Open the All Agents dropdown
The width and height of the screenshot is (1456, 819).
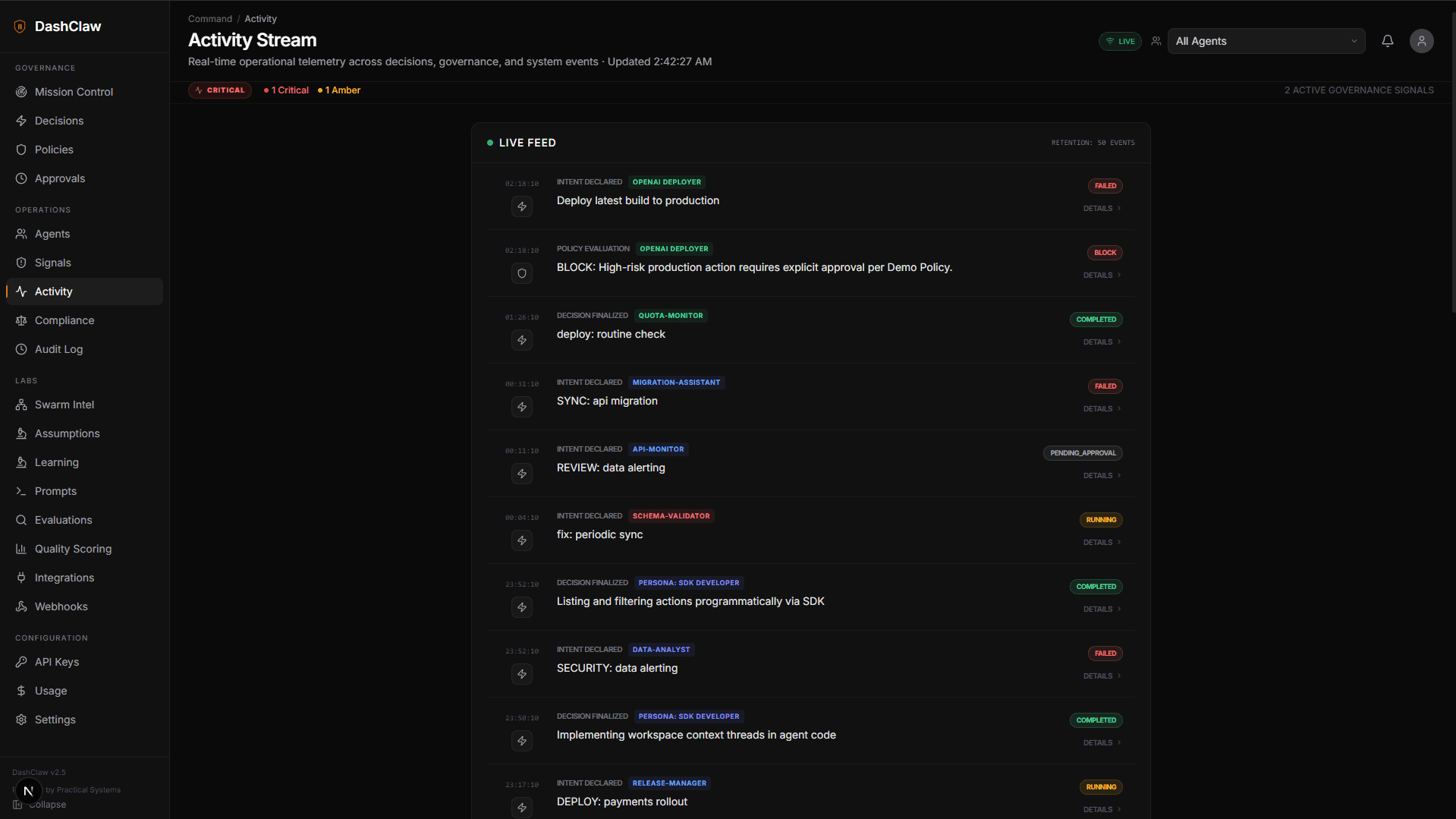click(1266, 41)
